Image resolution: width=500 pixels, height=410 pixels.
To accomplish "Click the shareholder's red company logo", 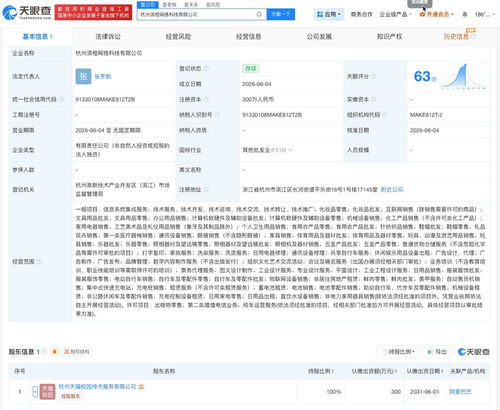I will pyautogui.click(x=47, y=392).
